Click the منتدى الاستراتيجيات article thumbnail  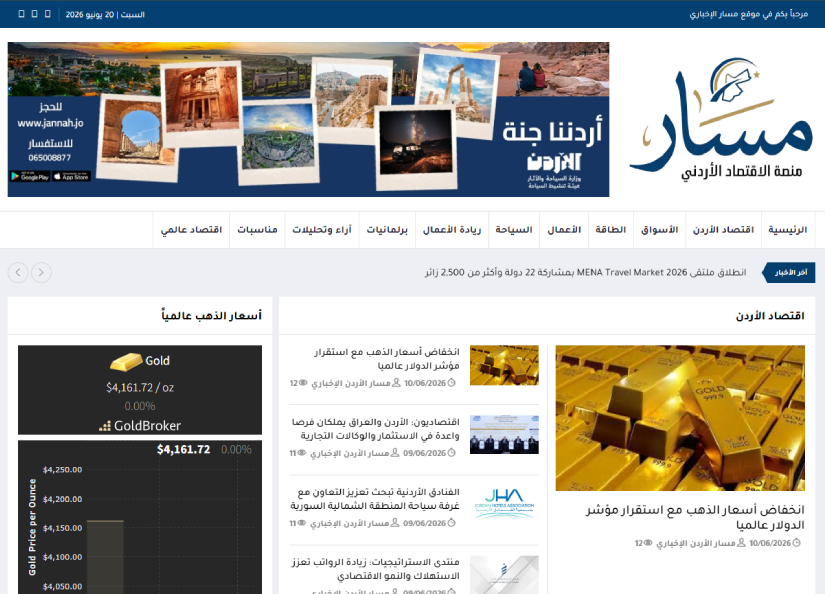coord(504,575)
